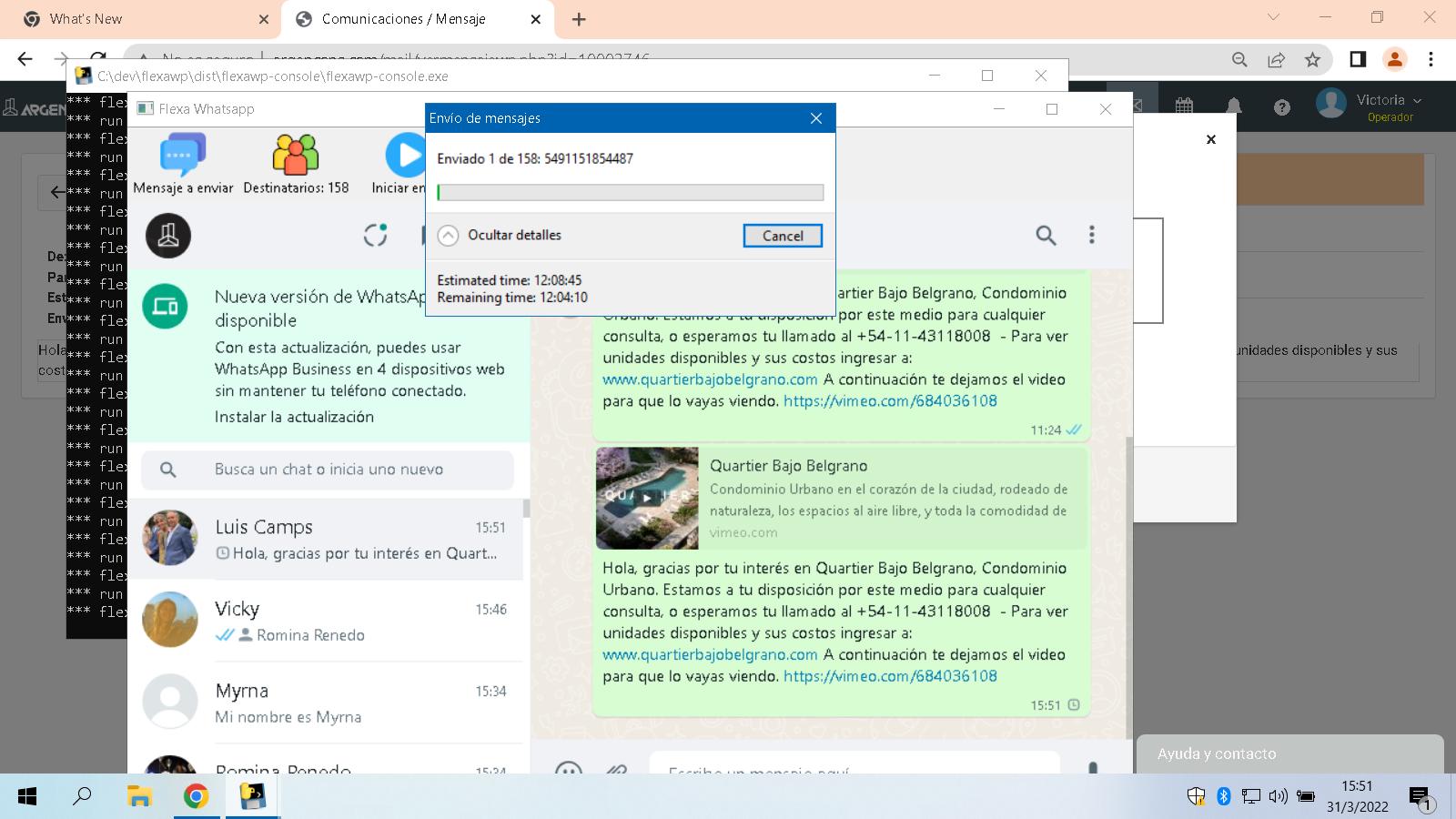Open the help question mark icon
The width and height of the screenshot is (1456, 819).
point(1282,107)
